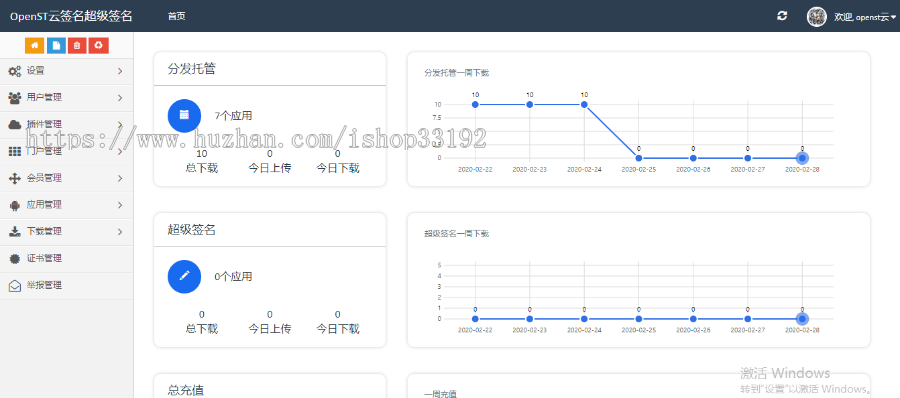Screen dimensions: 900x398
Task: Click the 分发托管一周下载 chart title
Action: coord(456,73)
